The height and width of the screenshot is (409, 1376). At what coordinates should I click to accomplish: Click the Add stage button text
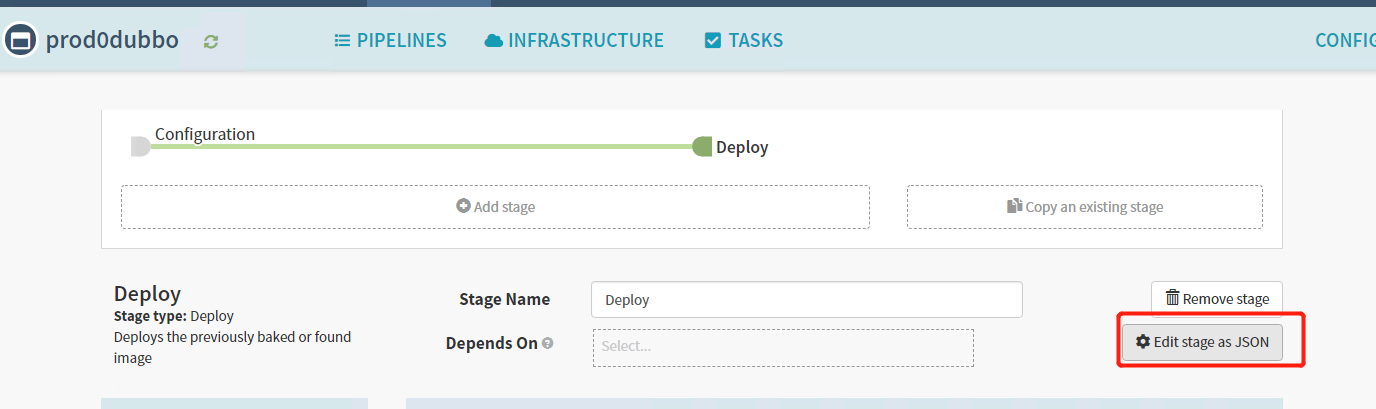pyautogui.click(x=504, y=207)
